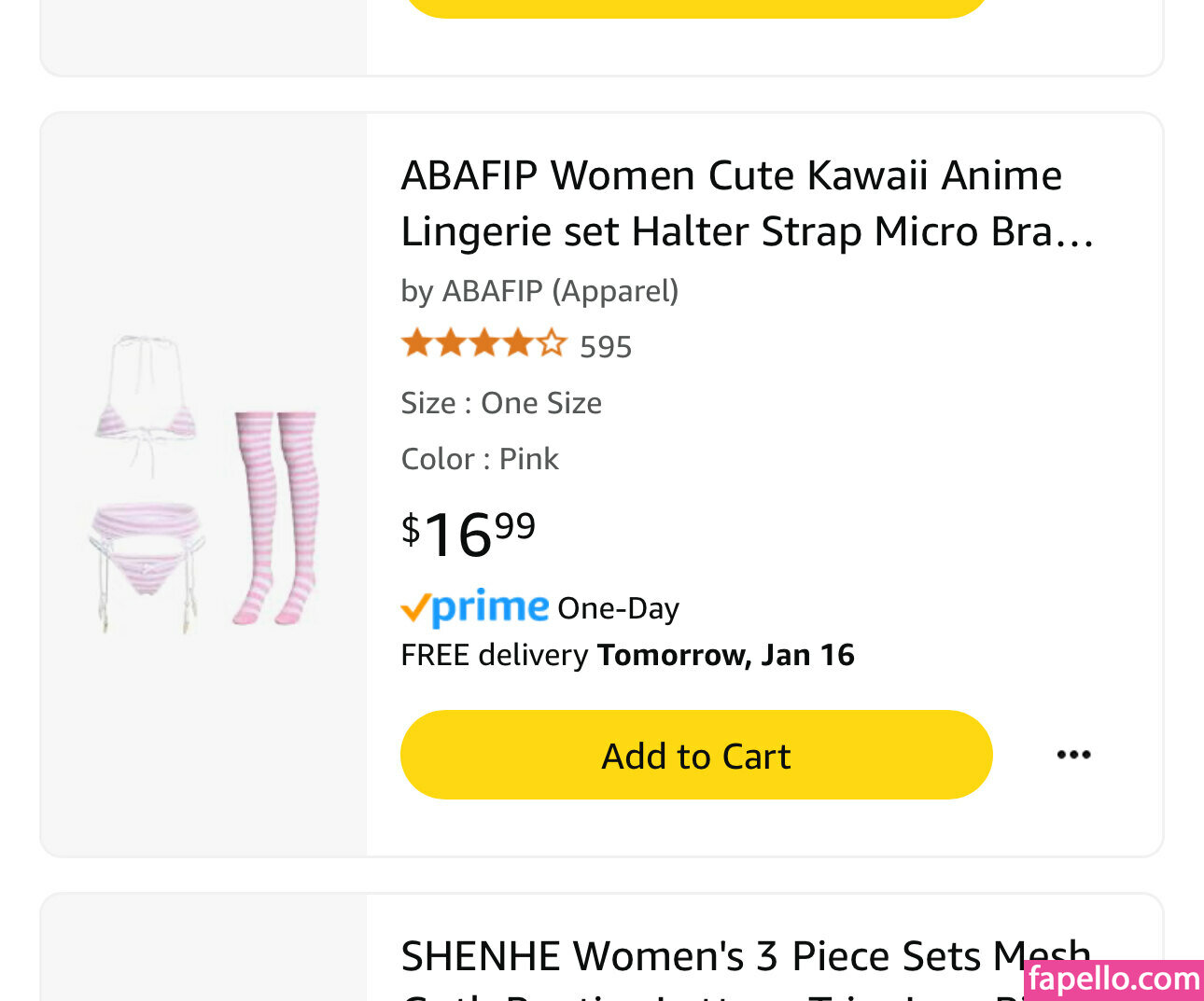Click the One-Day delivery label
Screen dimensions: 1204x1001
618,608
